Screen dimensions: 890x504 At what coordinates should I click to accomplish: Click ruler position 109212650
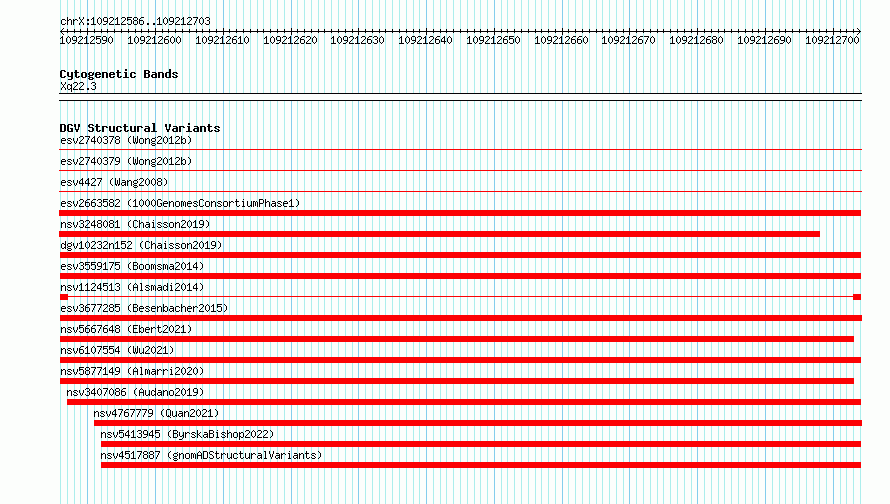(x=493, y=40)
